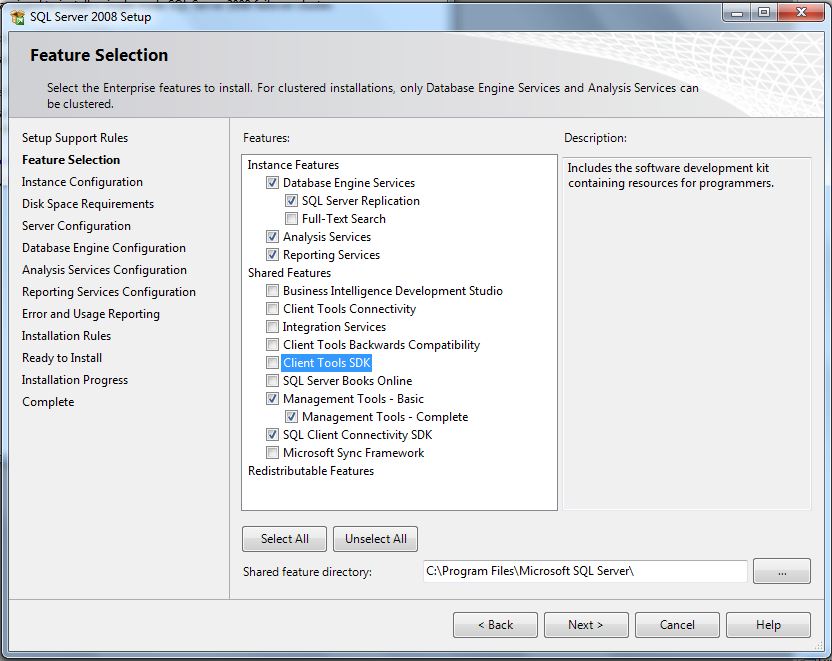832x661 pixels.
Task: Select the Analysis Services feature label
Action: [327, 237]
